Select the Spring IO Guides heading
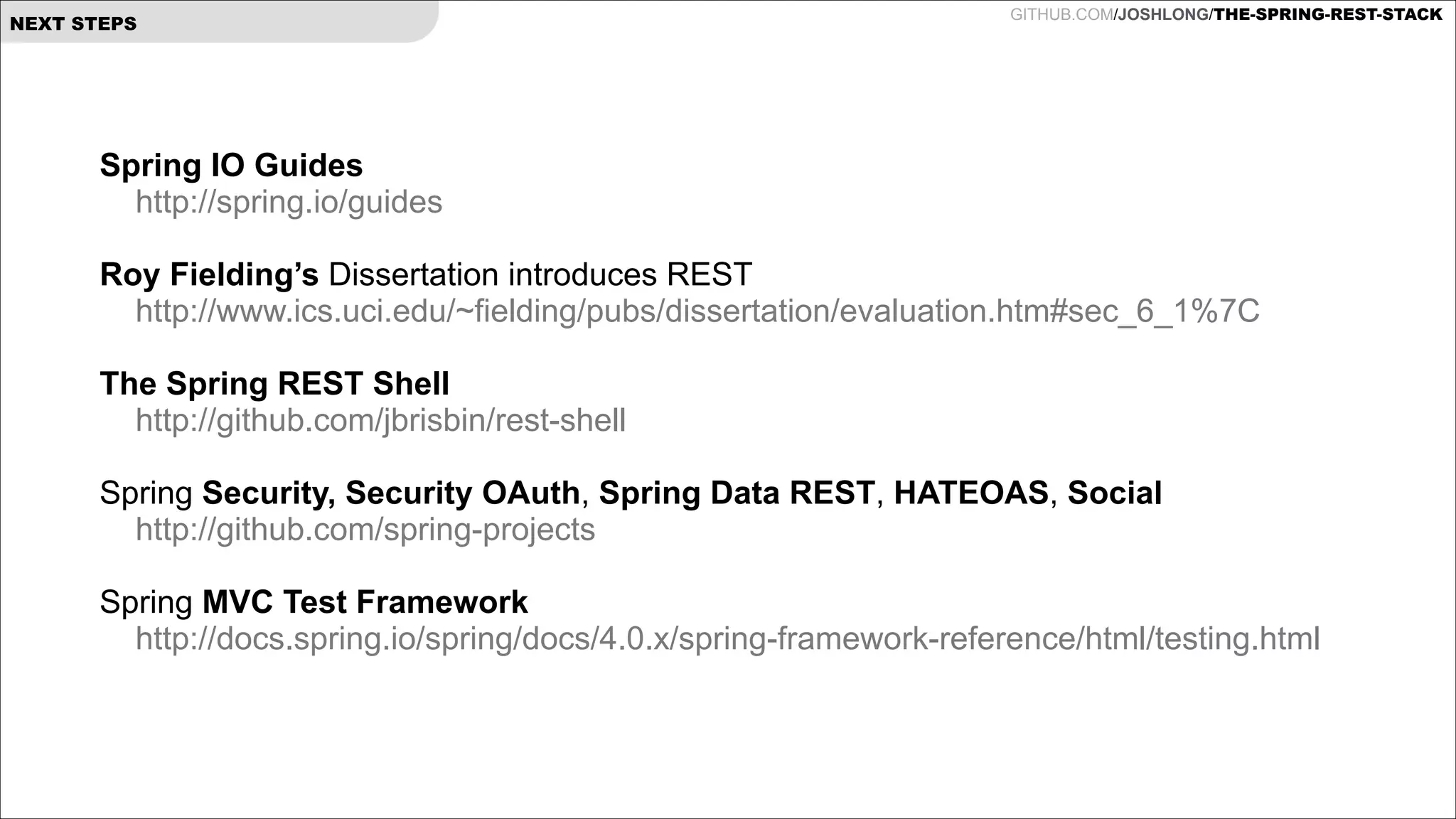Image resolution: width=1456 pixels, height=819 pixels. click(x=231, y=166)
